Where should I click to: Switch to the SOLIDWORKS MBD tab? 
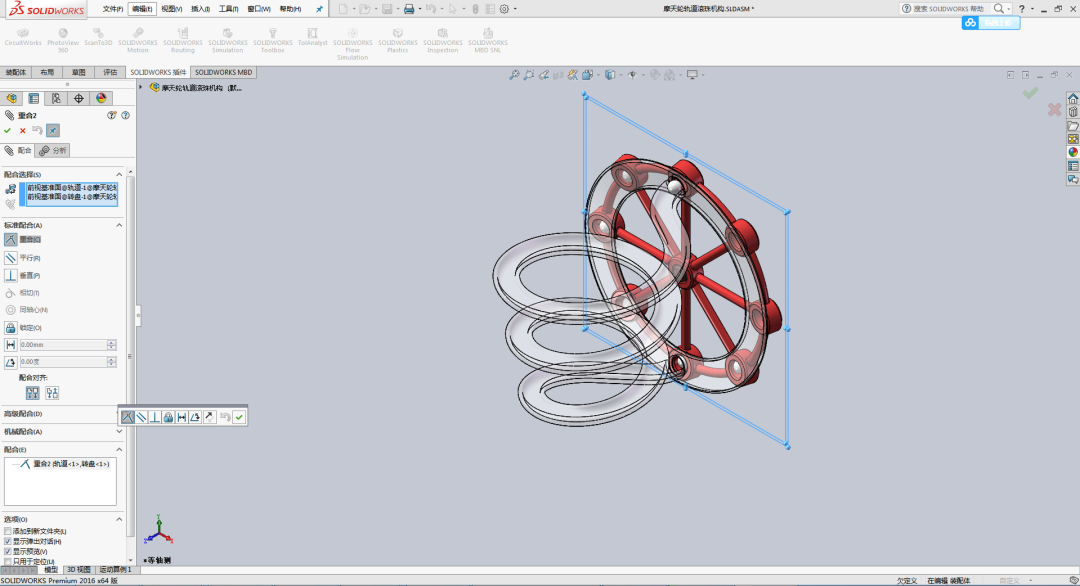[x=222, y=71]
